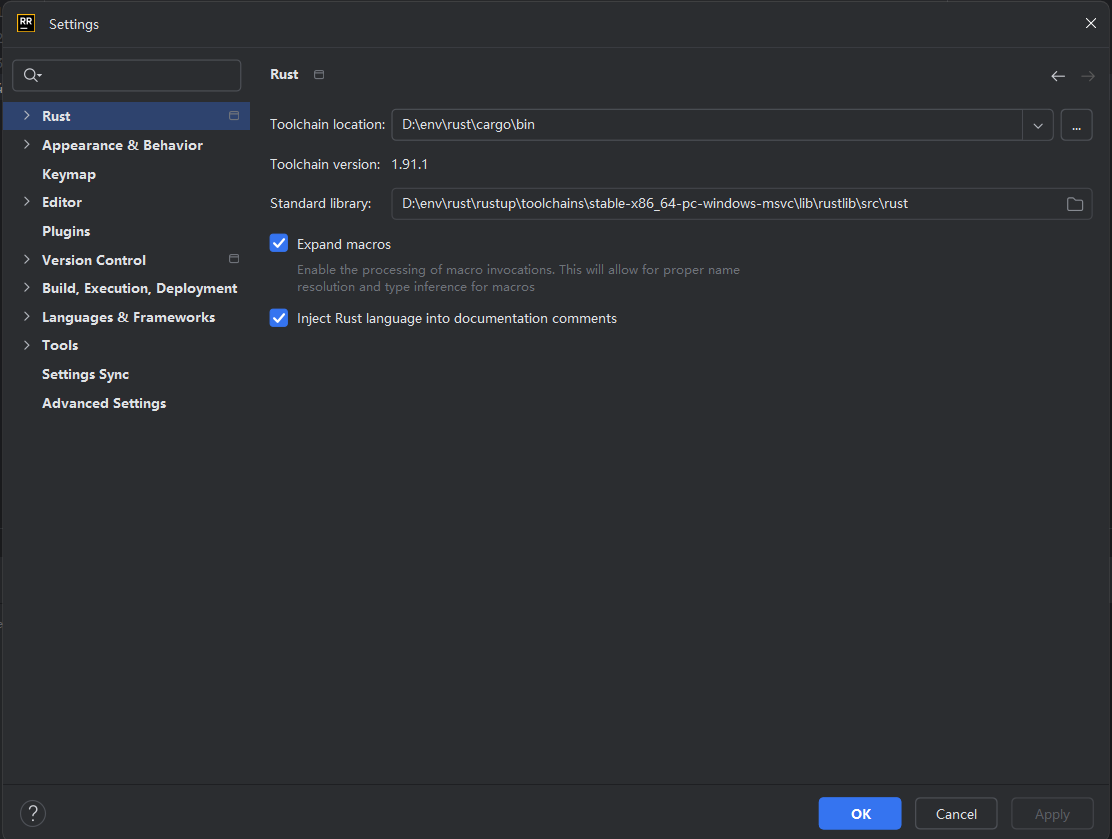Select the Rust settings category

point(126,116)
